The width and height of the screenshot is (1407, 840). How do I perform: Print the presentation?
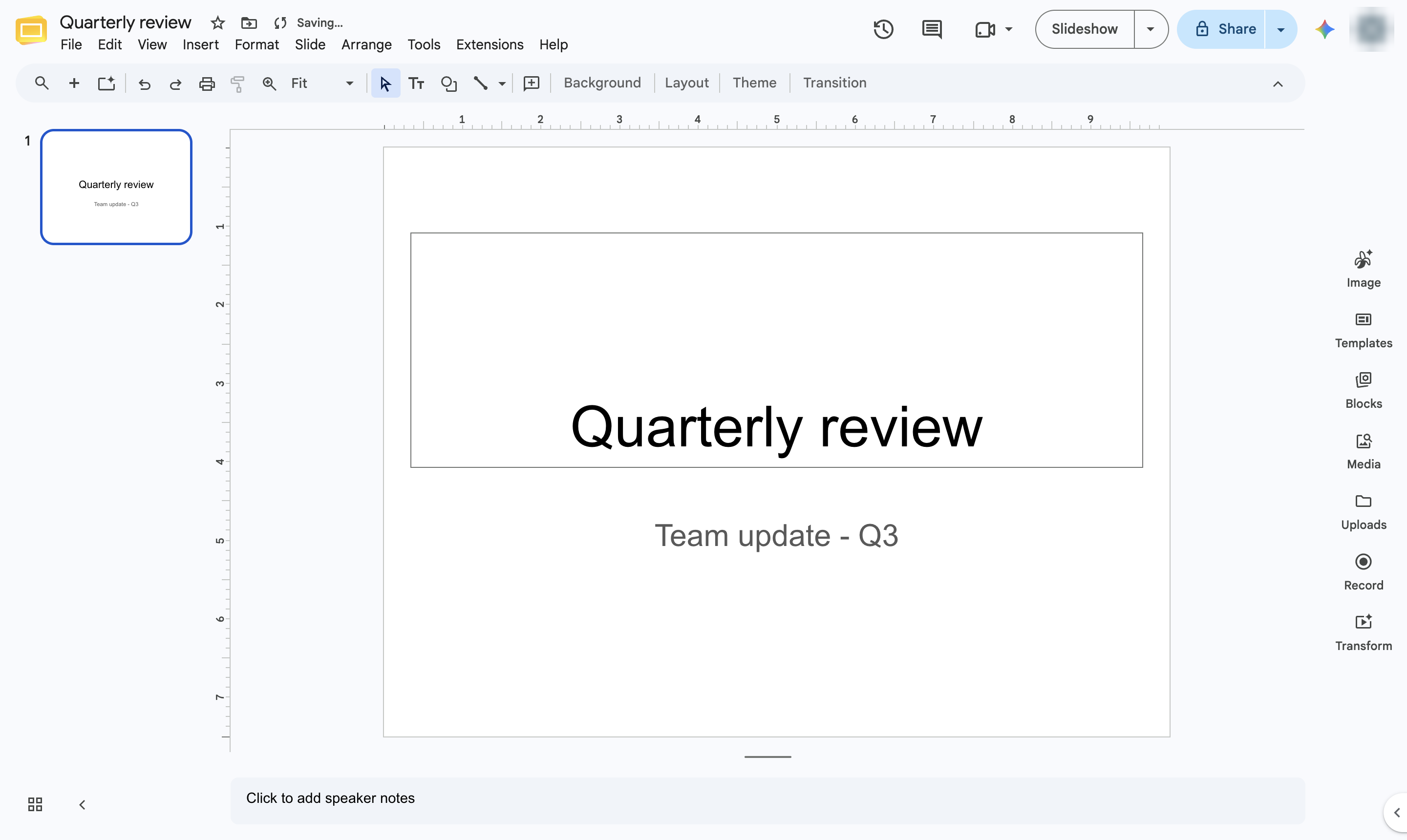pos(207,84)
